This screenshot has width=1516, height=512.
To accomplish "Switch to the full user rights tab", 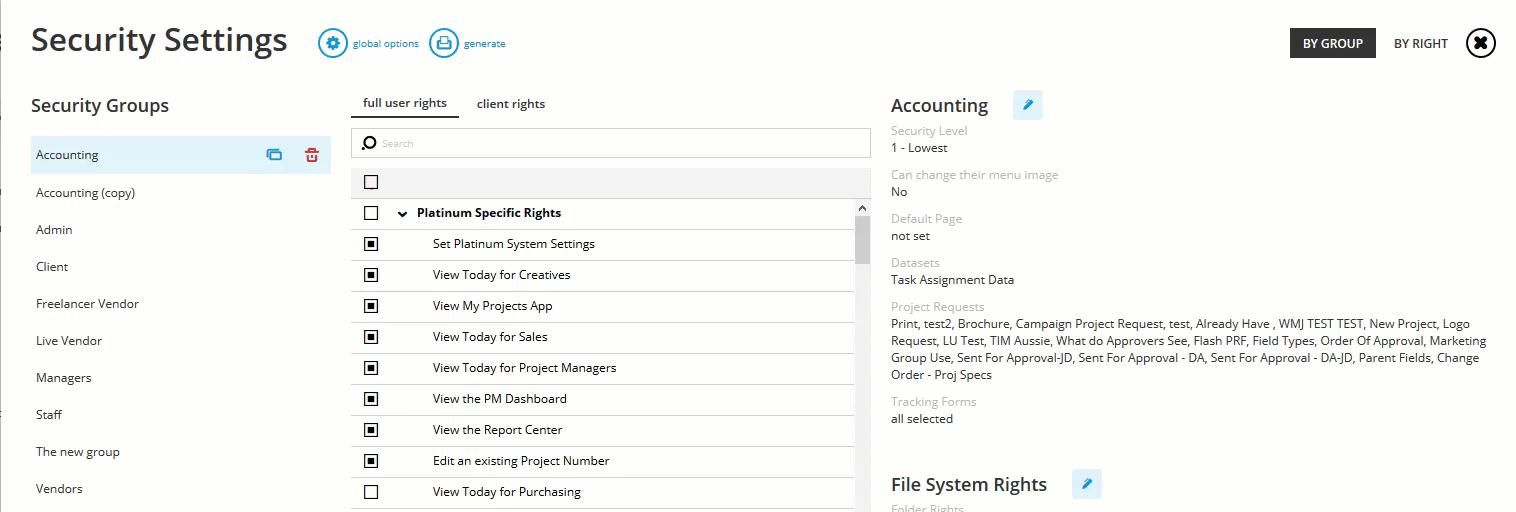I will (x=405, y=103).
